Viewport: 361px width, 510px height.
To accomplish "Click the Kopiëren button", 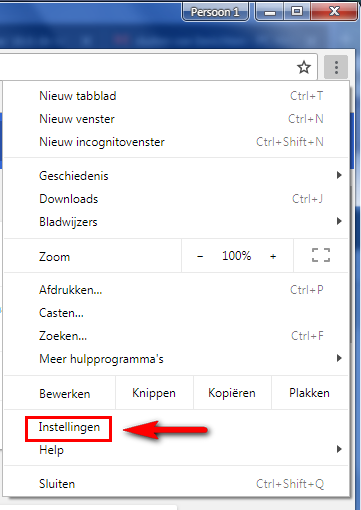I will click(232, 393).
